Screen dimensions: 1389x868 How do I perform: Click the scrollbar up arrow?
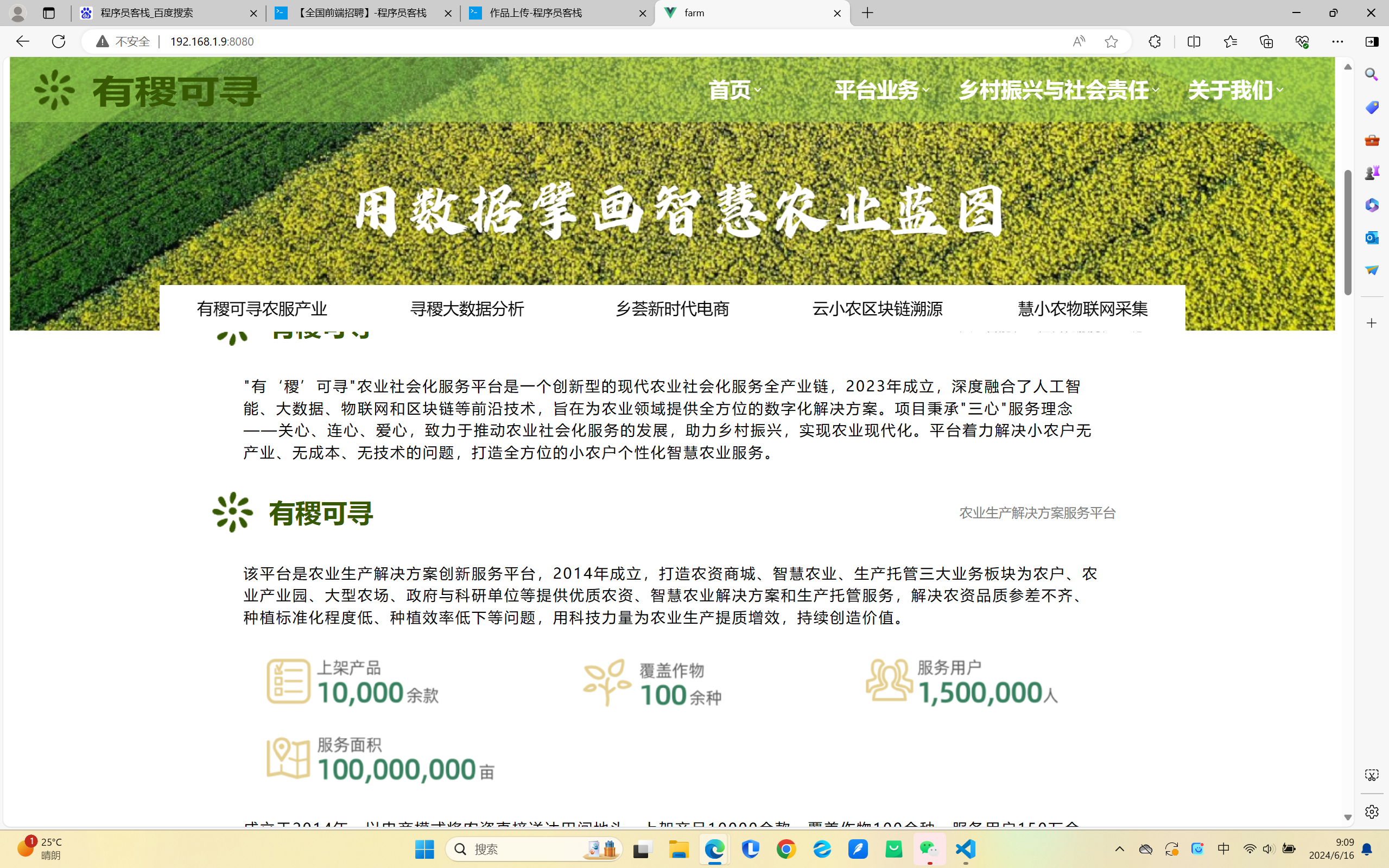point(1348,67)
